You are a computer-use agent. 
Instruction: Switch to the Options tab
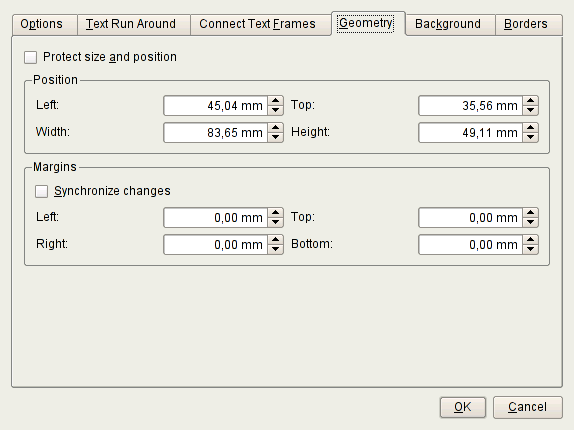(41, 24)
